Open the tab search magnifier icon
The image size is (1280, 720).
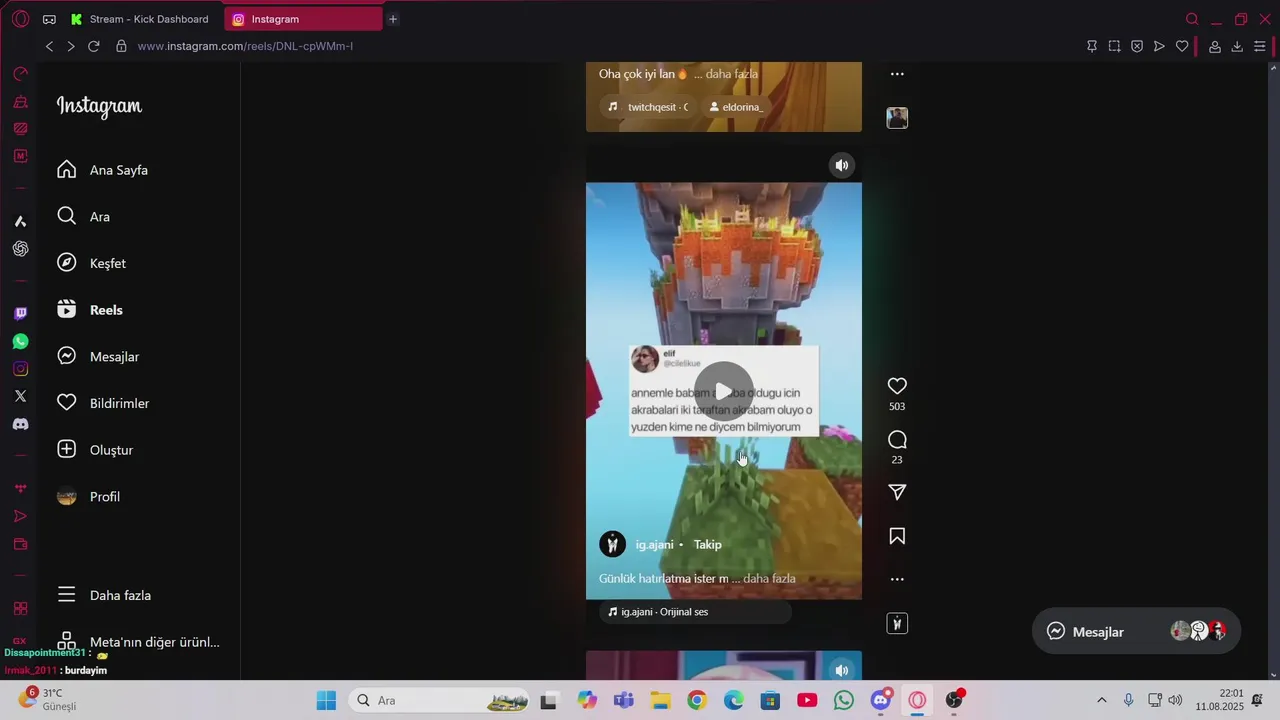click(x=1192, y=19)
